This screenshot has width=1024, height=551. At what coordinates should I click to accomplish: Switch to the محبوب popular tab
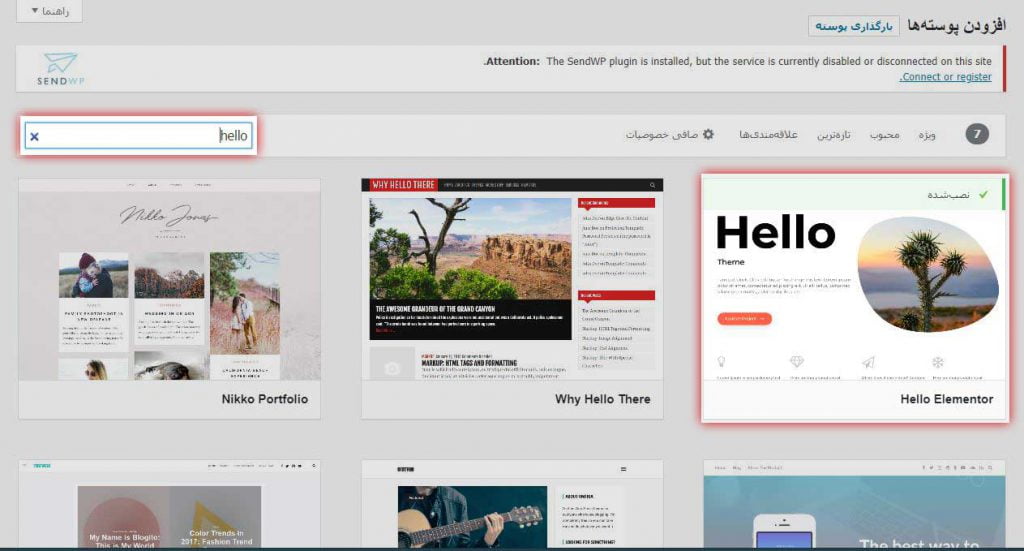tap(884, 134)
